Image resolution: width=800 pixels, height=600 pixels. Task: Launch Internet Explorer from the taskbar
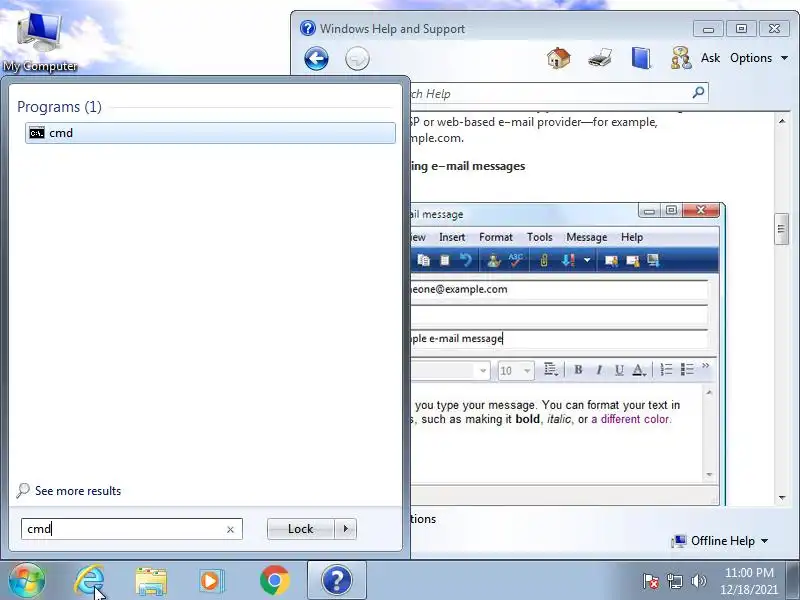89,581
